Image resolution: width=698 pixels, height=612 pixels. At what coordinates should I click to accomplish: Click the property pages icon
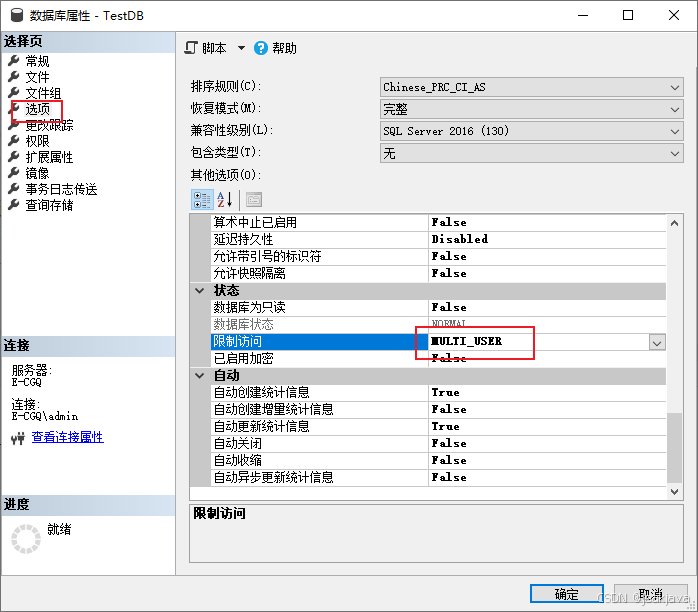tap(254, 200)
